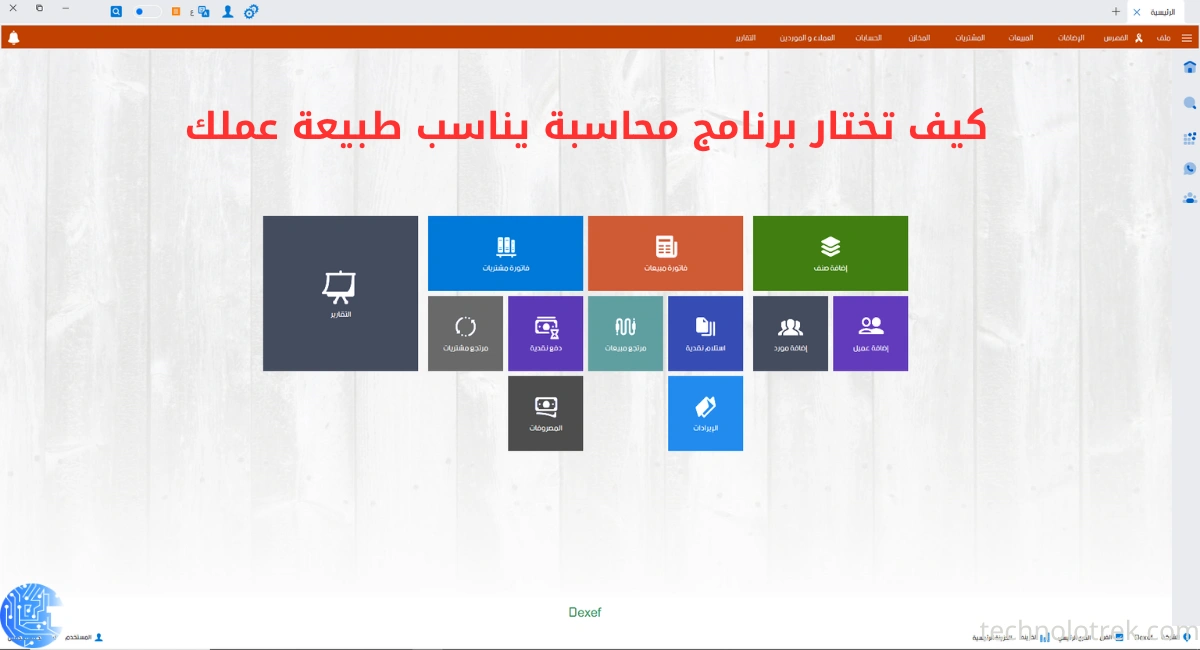Open the Purchase Invoice tile (فاتورة مشتريات)
The width and height of the screenshot is (1200, 650).
505,253
